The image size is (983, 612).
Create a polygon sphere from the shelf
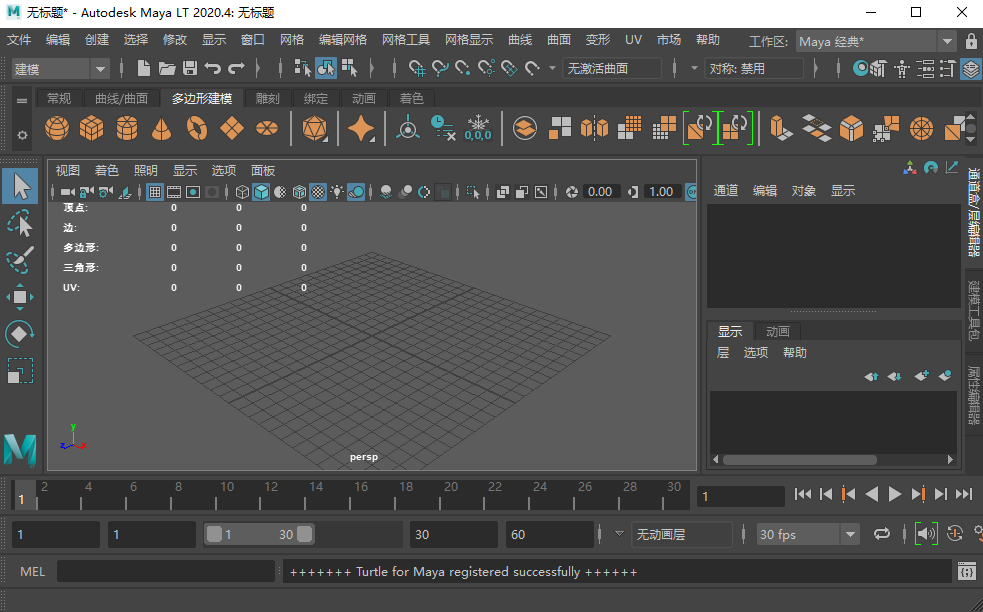click(57, 128)
